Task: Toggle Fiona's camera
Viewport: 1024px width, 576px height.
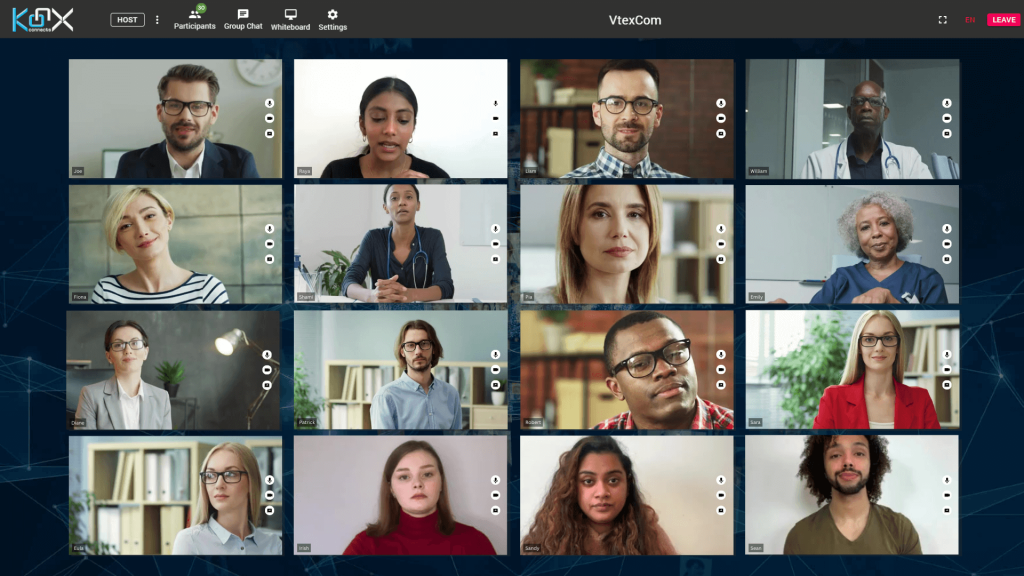Action: coord(269,244)
